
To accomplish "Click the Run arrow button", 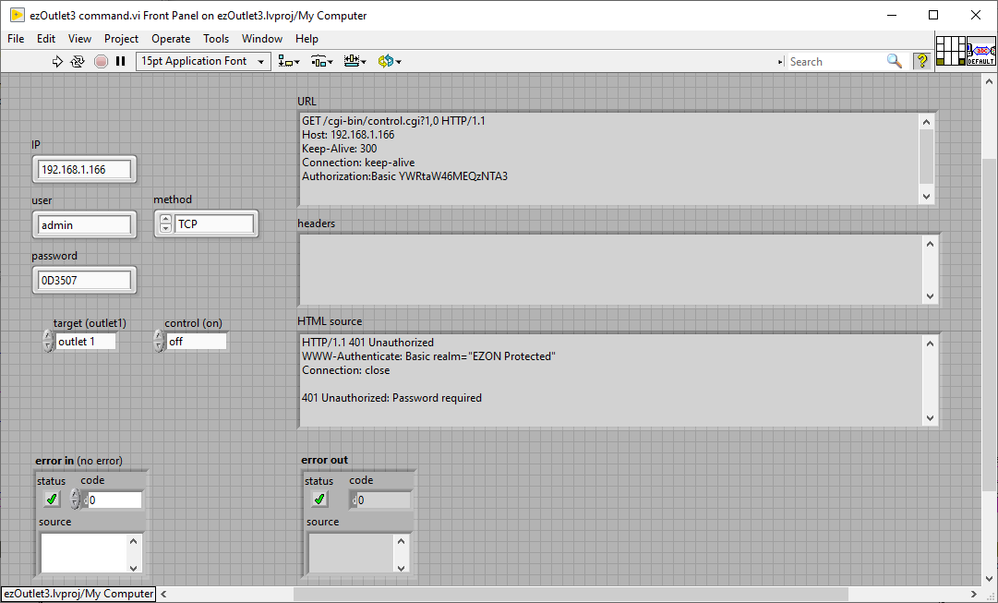I will pos(57,62).
